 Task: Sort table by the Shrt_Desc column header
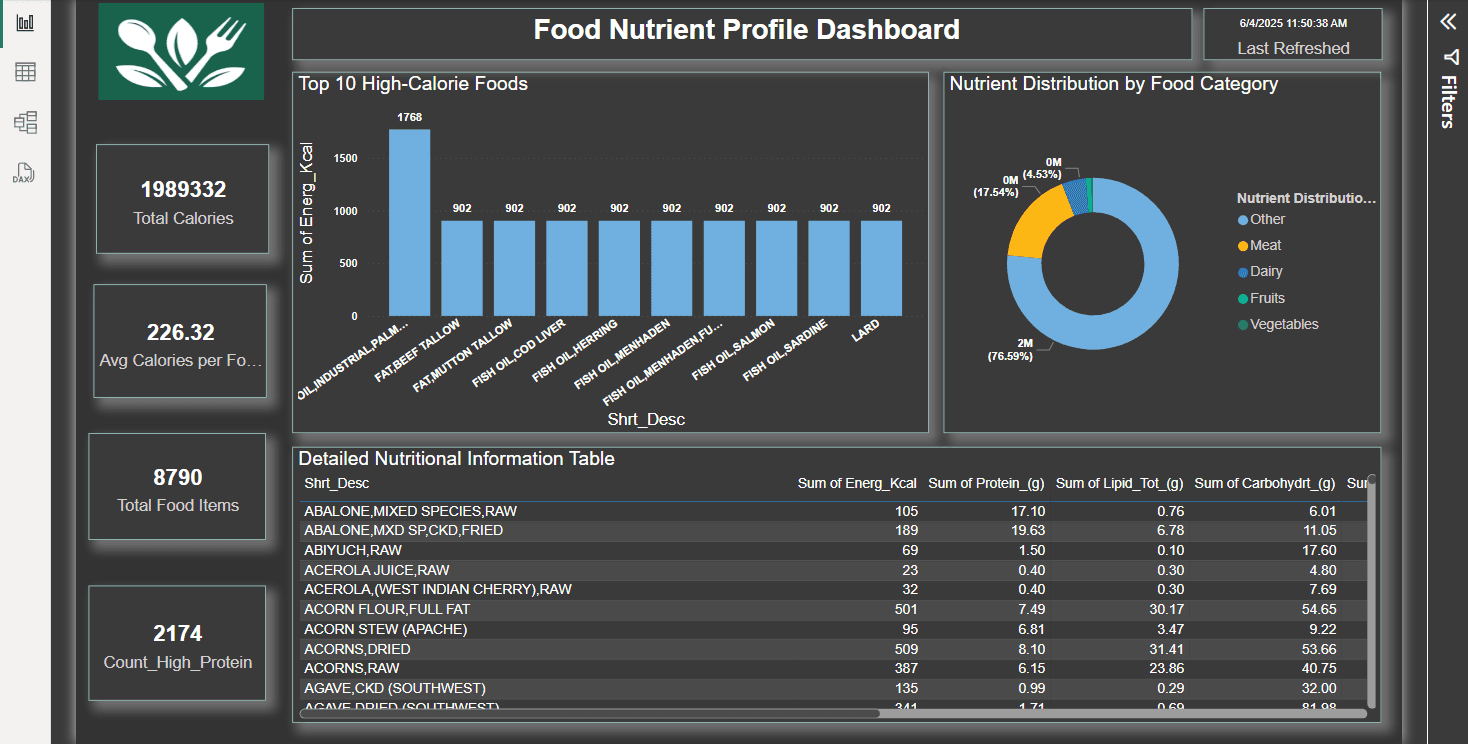334,483
